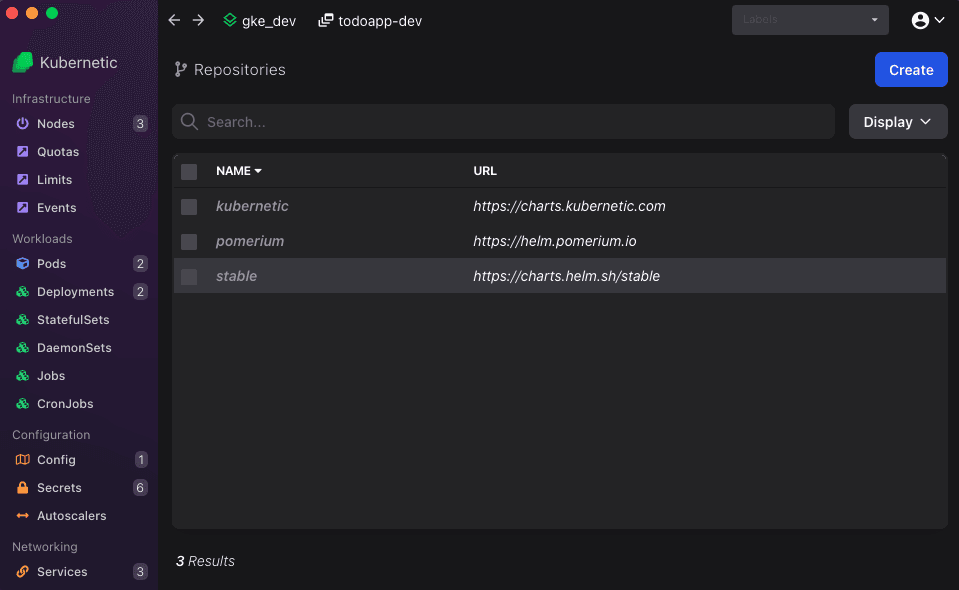
Task: Check the kubernetic repository checkbox
Action: (x=189, y=207)
